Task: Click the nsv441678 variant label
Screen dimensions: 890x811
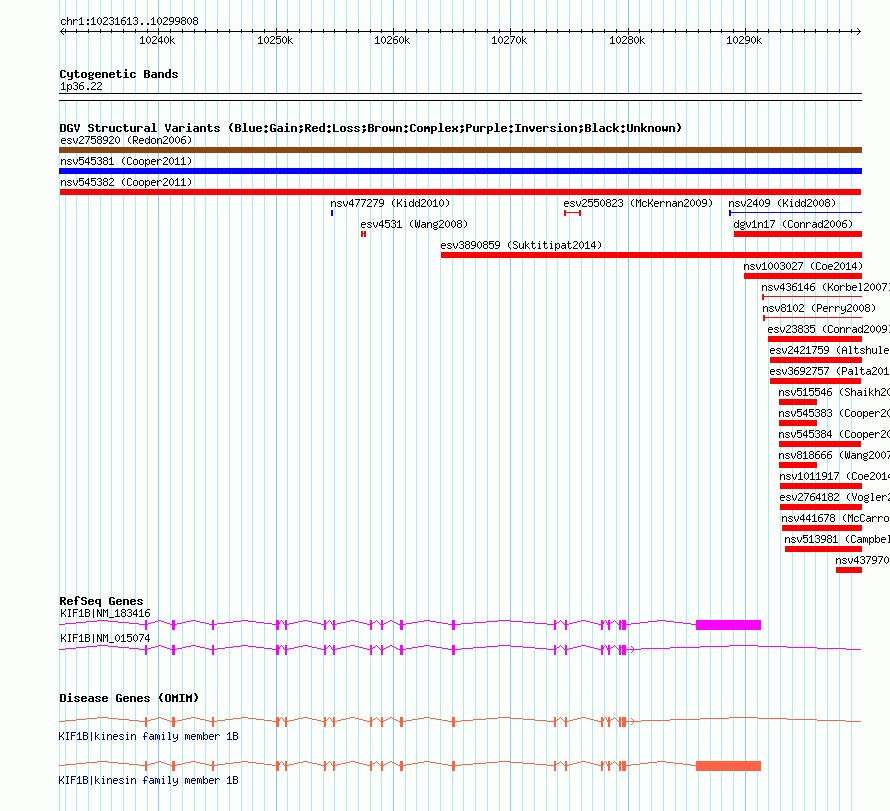Action: [836, 518]
